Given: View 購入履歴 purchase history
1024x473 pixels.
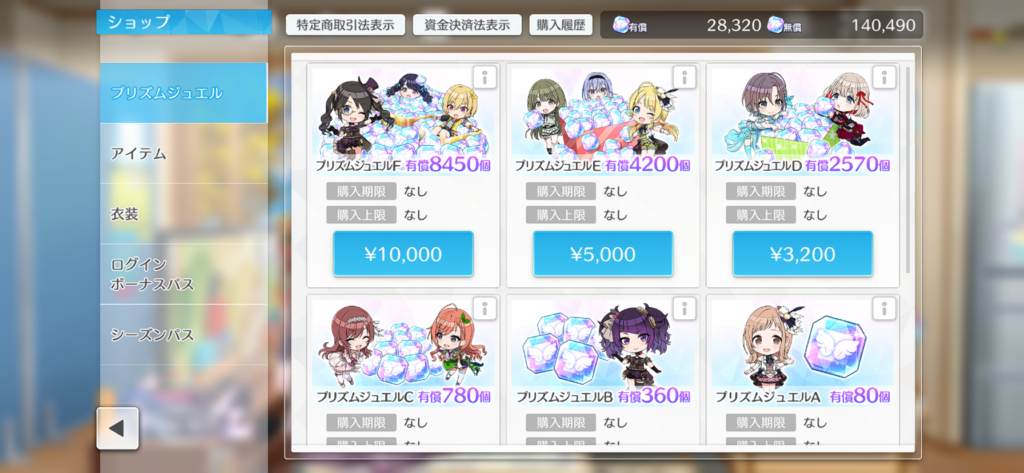Looking at the screenshot, I should point(560,25).
